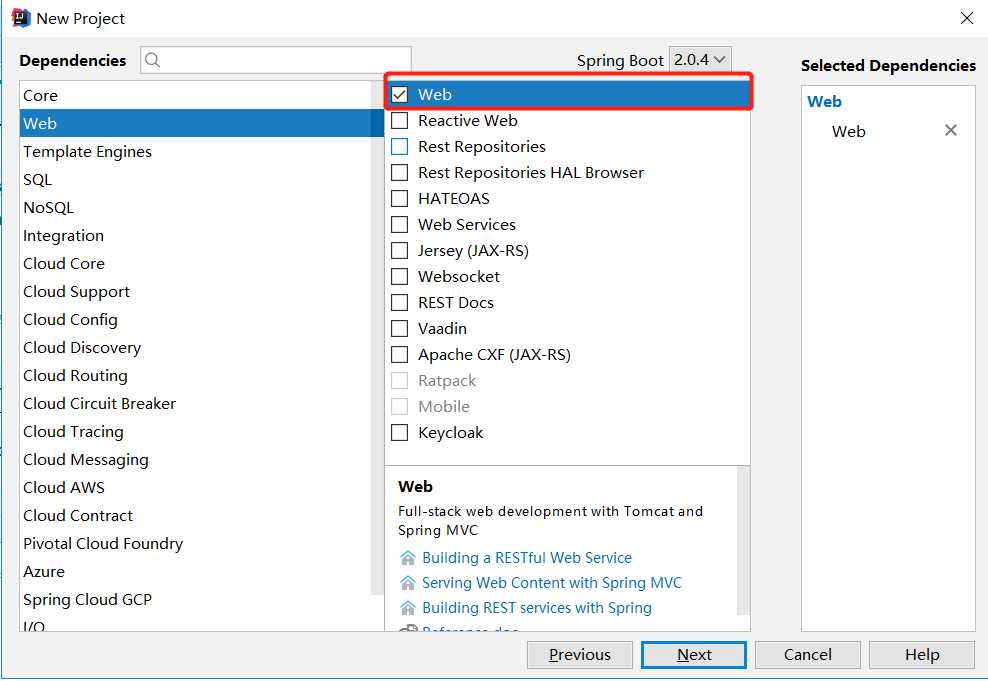This screenshot has width=988, height=681.
Task: Close the New Project dialog
Action: click(967, 18)
